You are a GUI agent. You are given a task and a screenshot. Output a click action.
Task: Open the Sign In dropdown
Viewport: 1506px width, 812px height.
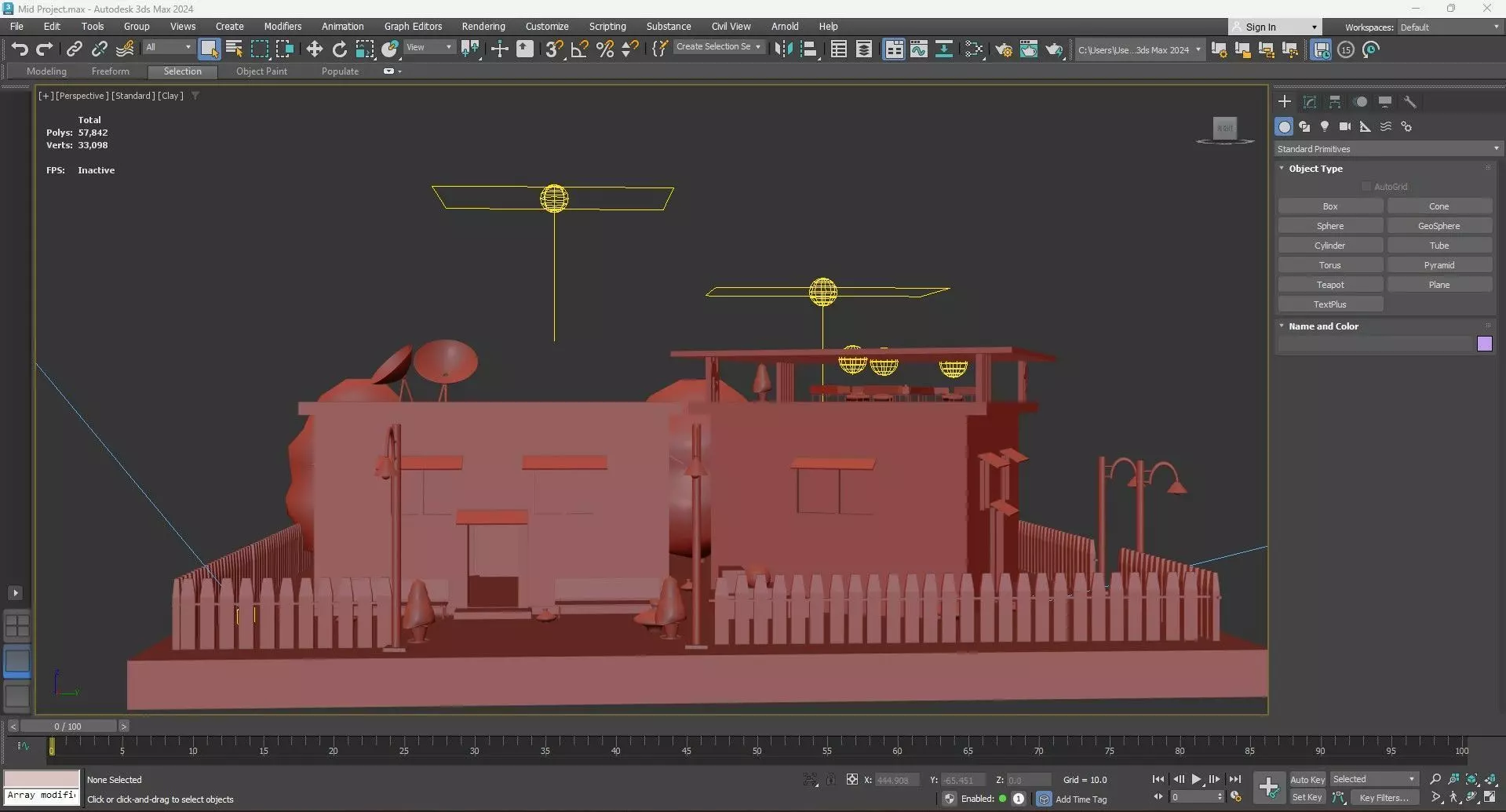pyautogui.click(x=1275, y=27)
